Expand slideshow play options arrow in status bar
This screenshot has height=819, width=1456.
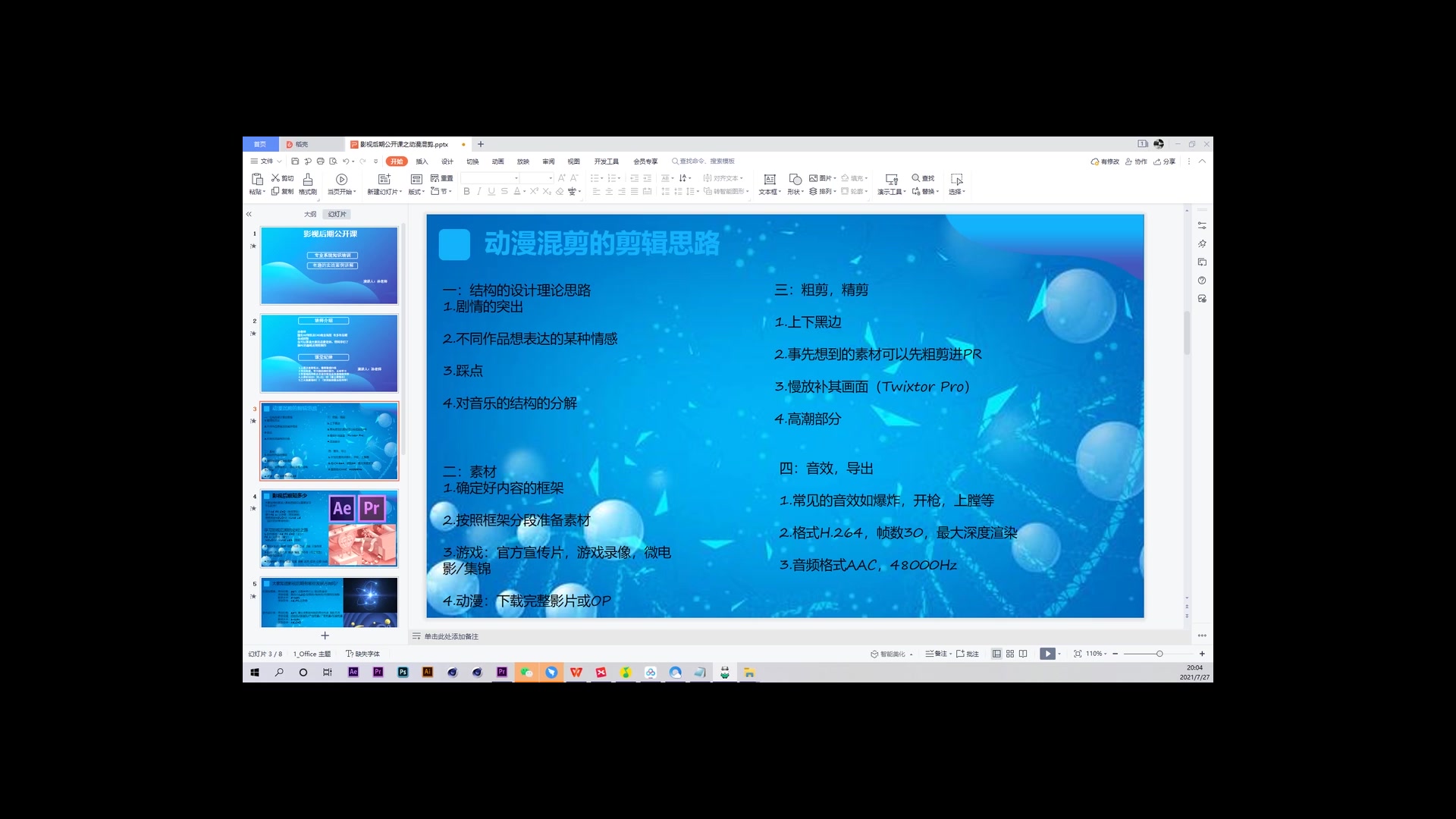tap(1059, 654)
